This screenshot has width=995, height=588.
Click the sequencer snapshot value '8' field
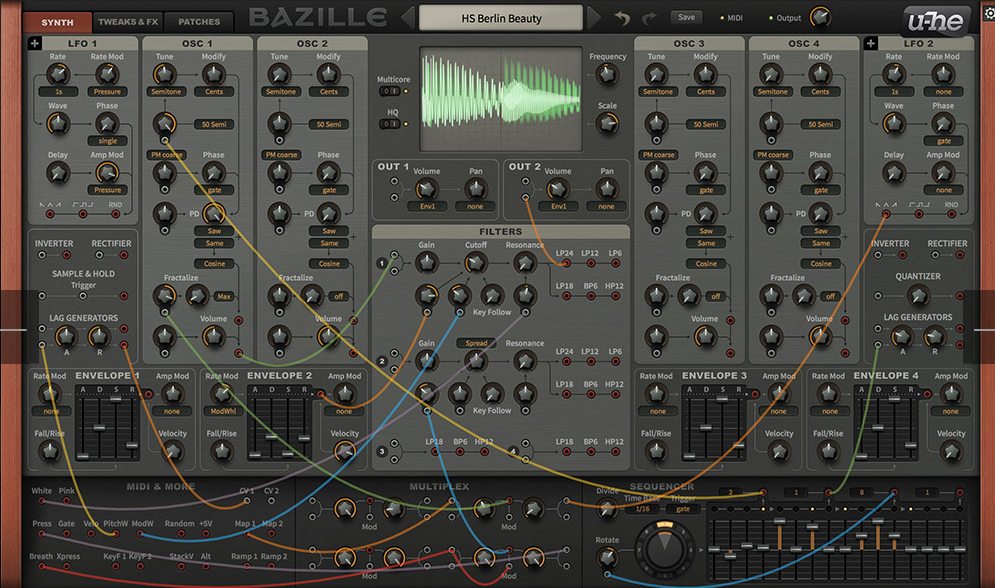(862, 492)
